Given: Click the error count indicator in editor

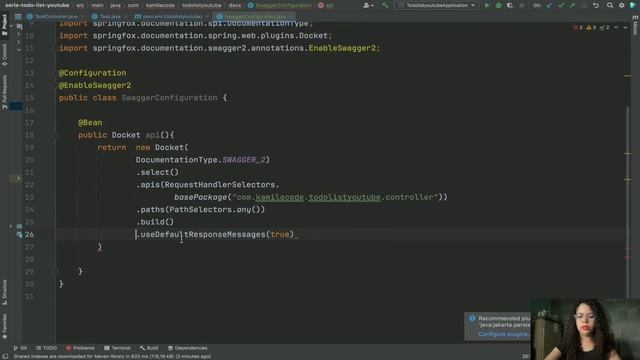Looking at the screenshot, I should click(578, 27).
